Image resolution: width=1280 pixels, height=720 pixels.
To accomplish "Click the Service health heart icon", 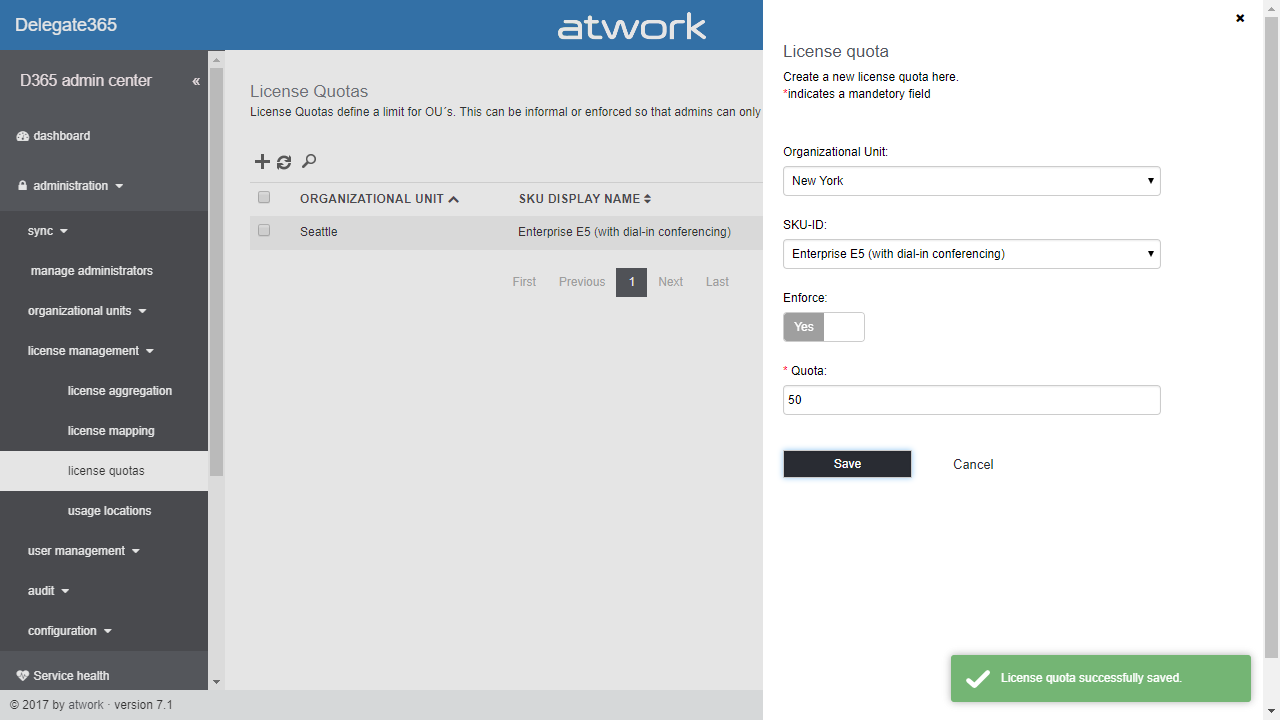I will click(x=23, y=676).
